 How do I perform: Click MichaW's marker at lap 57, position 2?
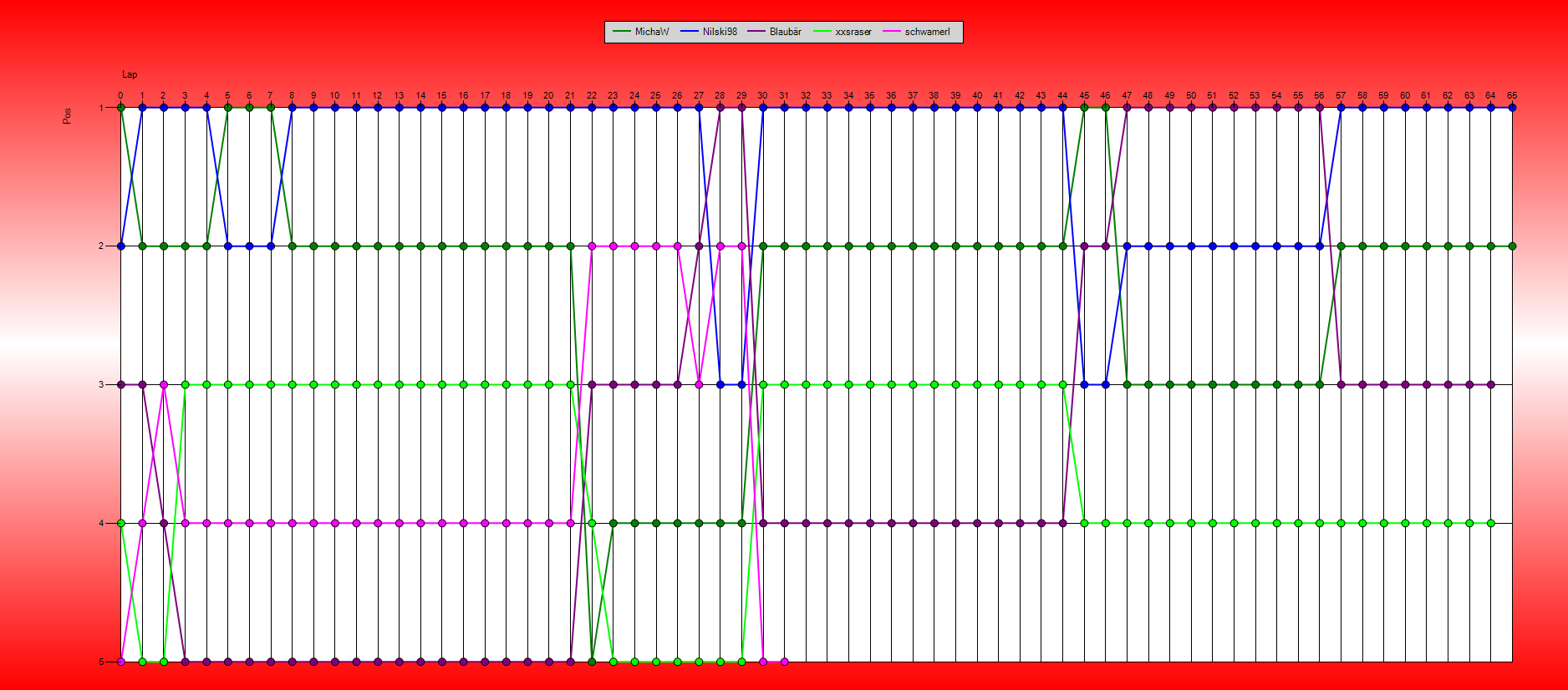click(1341, 246)
